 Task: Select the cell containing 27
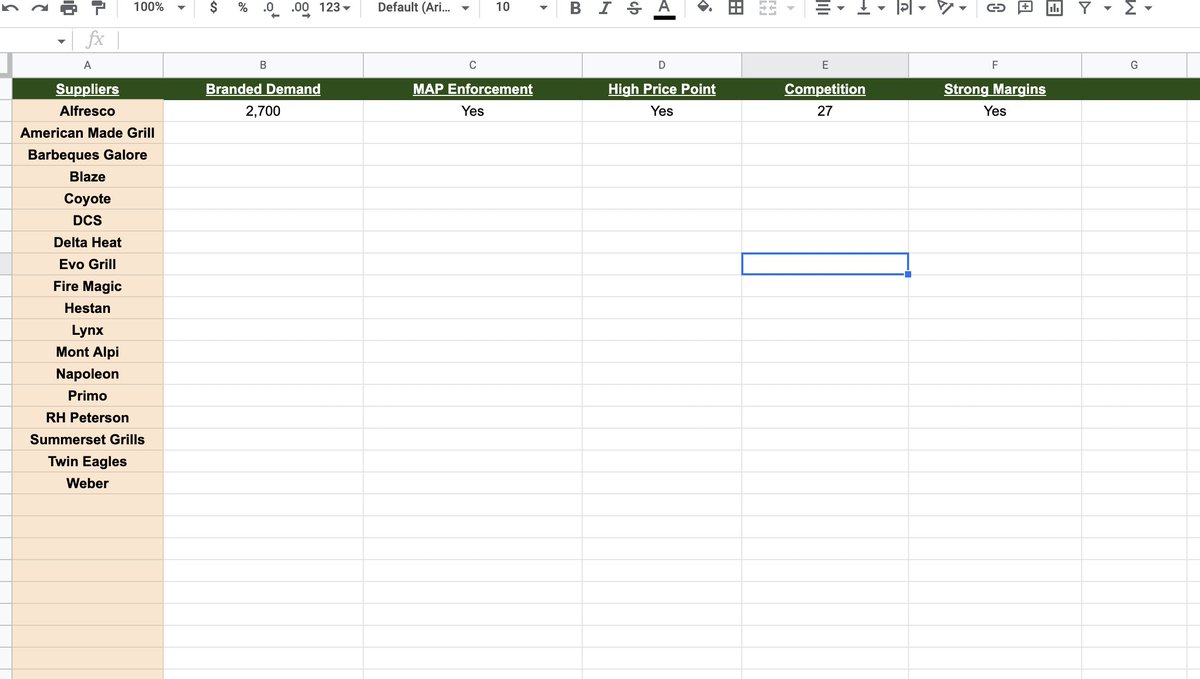[825, 111]
